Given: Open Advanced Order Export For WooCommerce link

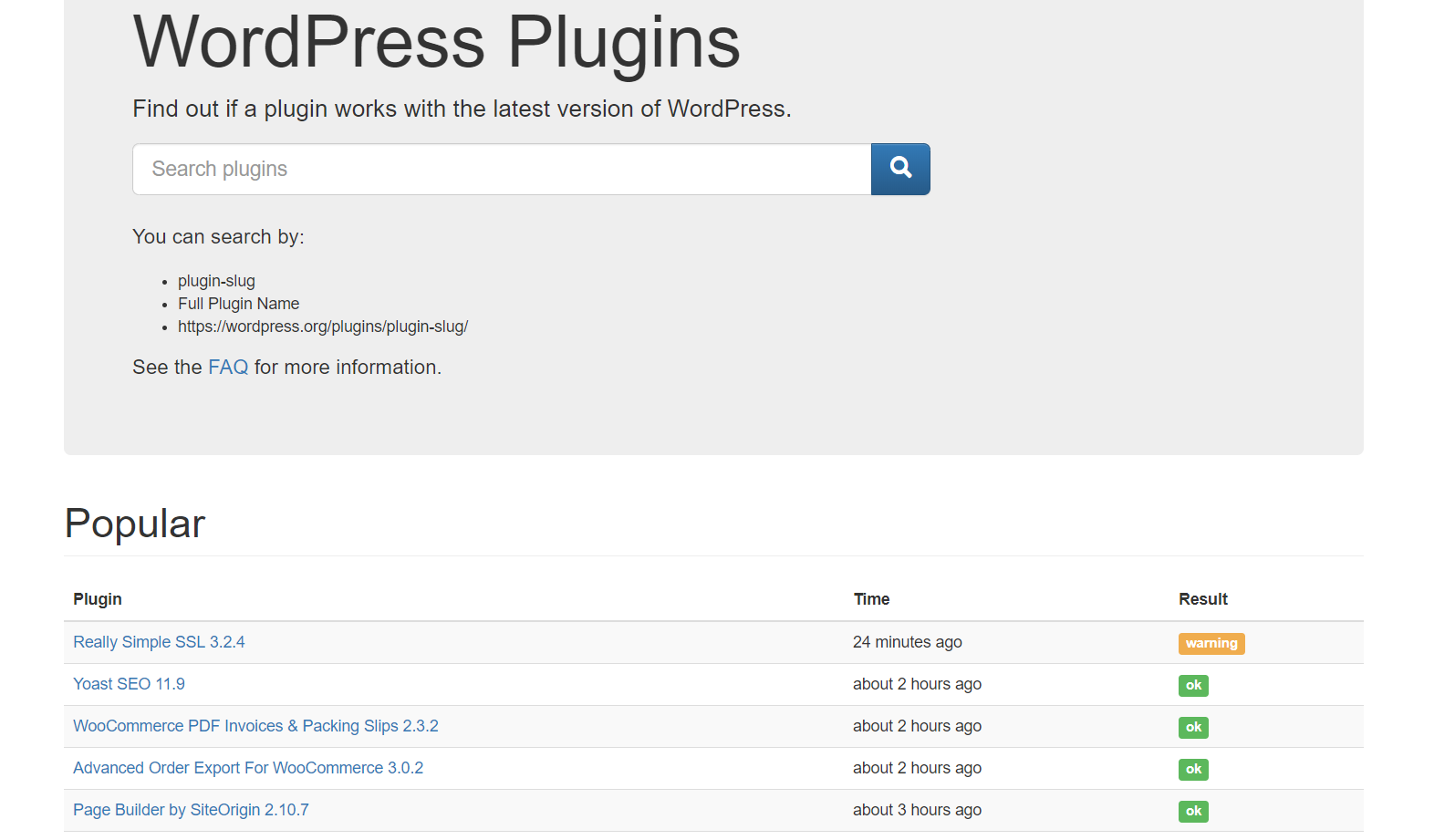Looking at the screenshot, I should [248, 768].
